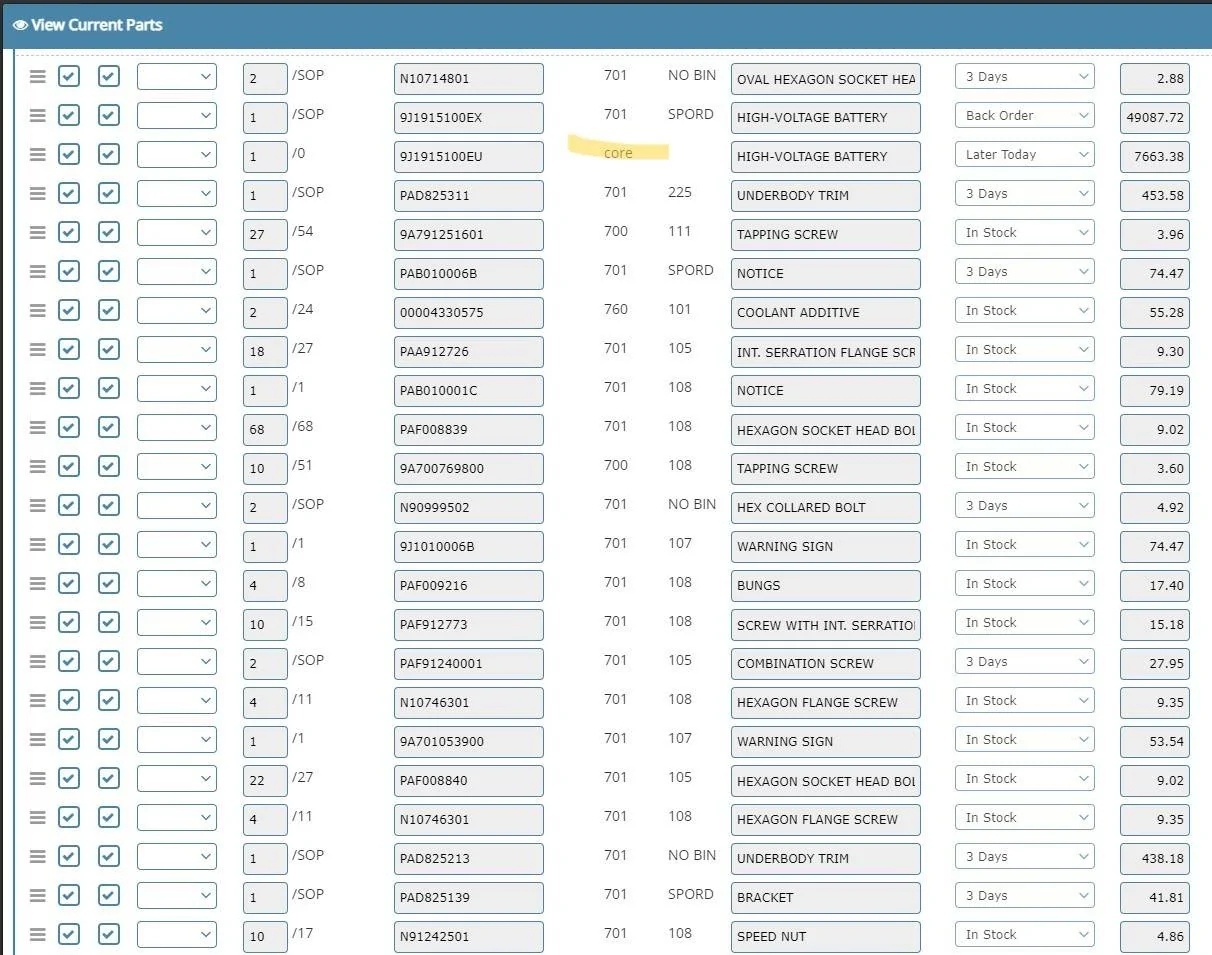This screenshot has height=955, width=1212.
Task: Click the BUNGS description field
Action: click(826, 586)
